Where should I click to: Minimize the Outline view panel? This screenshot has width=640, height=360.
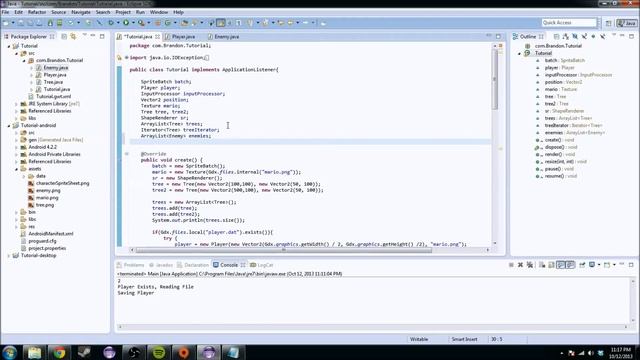[622, 36]
